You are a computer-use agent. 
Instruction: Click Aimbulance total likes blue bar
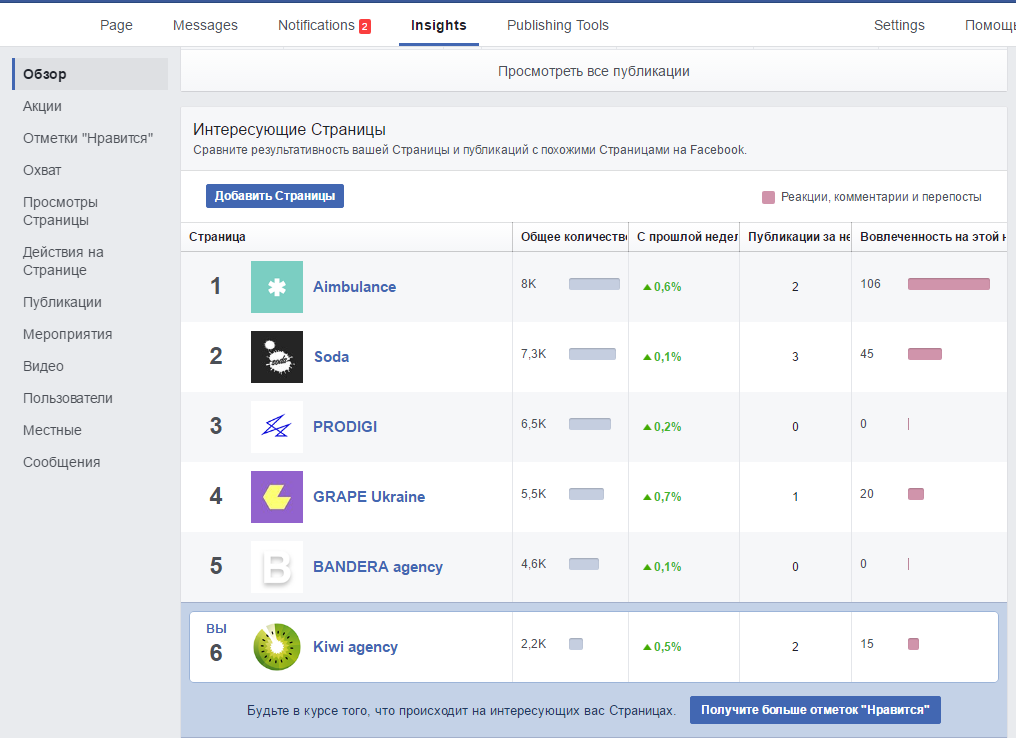(594, 284)
